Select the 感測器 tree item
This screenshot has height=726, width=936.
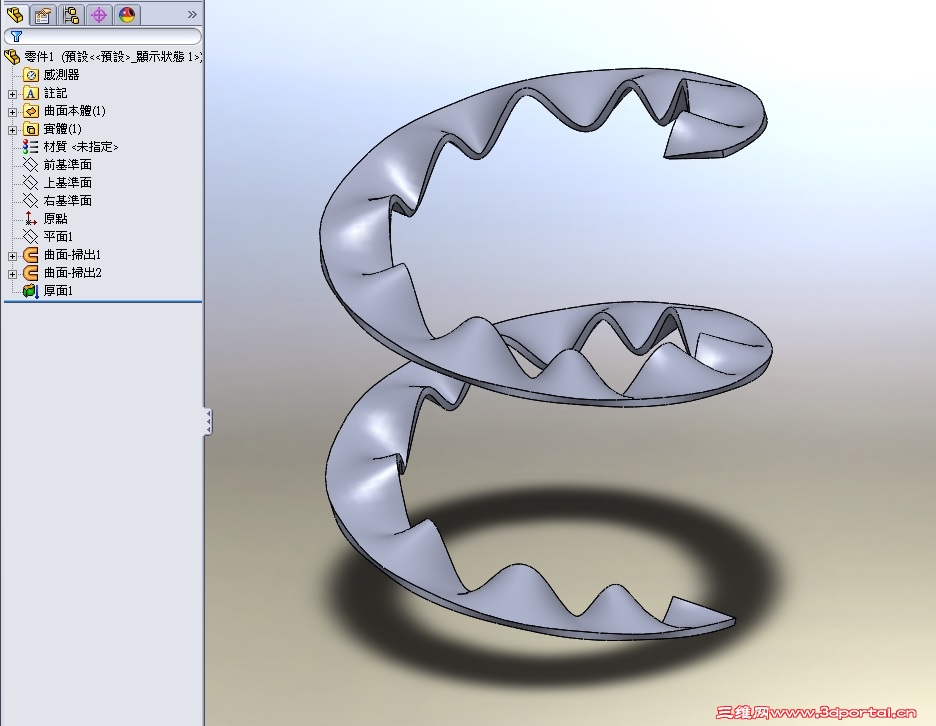pyautogui.click(x=61, y=75)
